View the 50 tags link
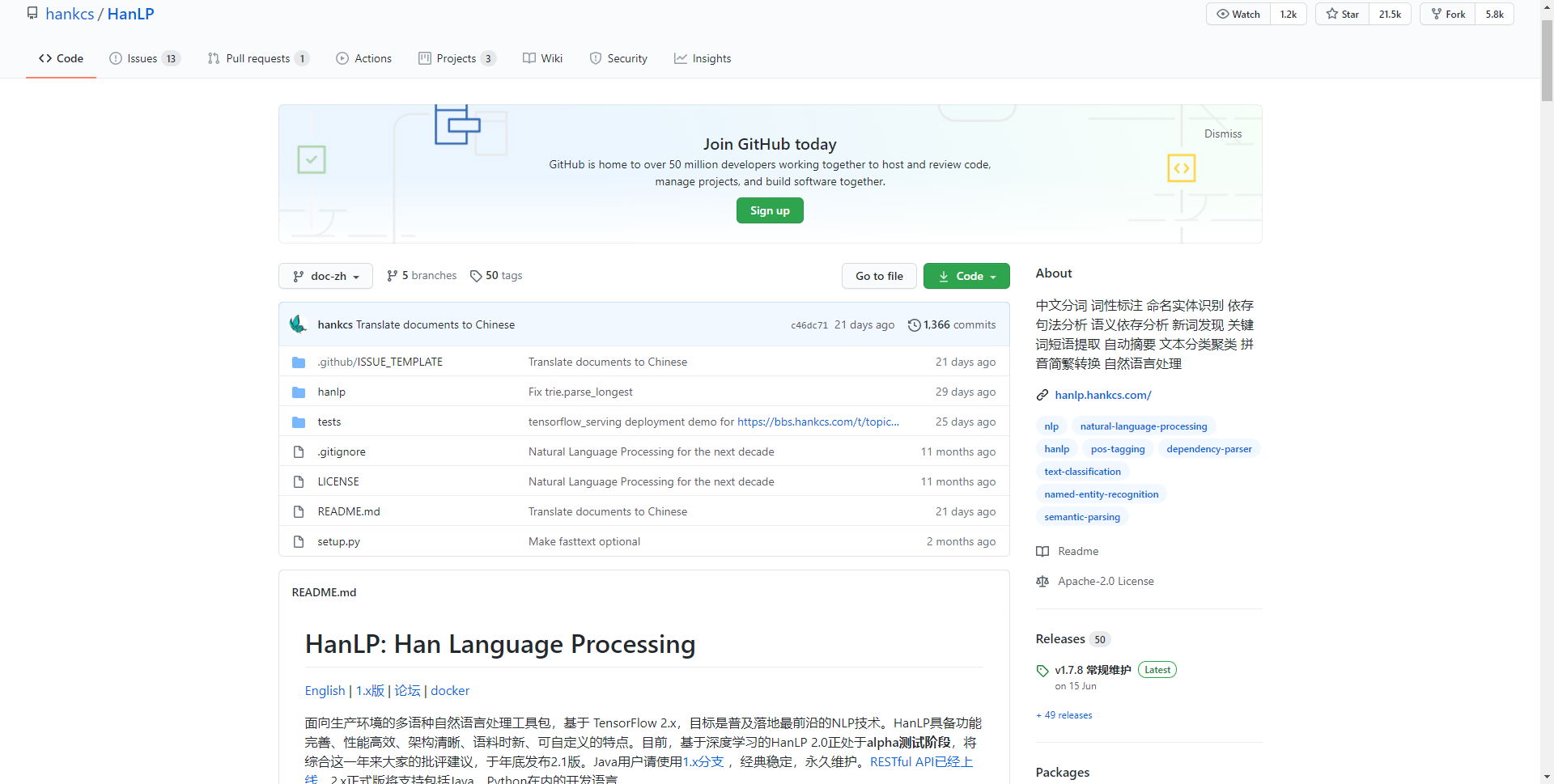This screenshot has height=784, width=1554. pyautogui.click(x=496, y=276)
